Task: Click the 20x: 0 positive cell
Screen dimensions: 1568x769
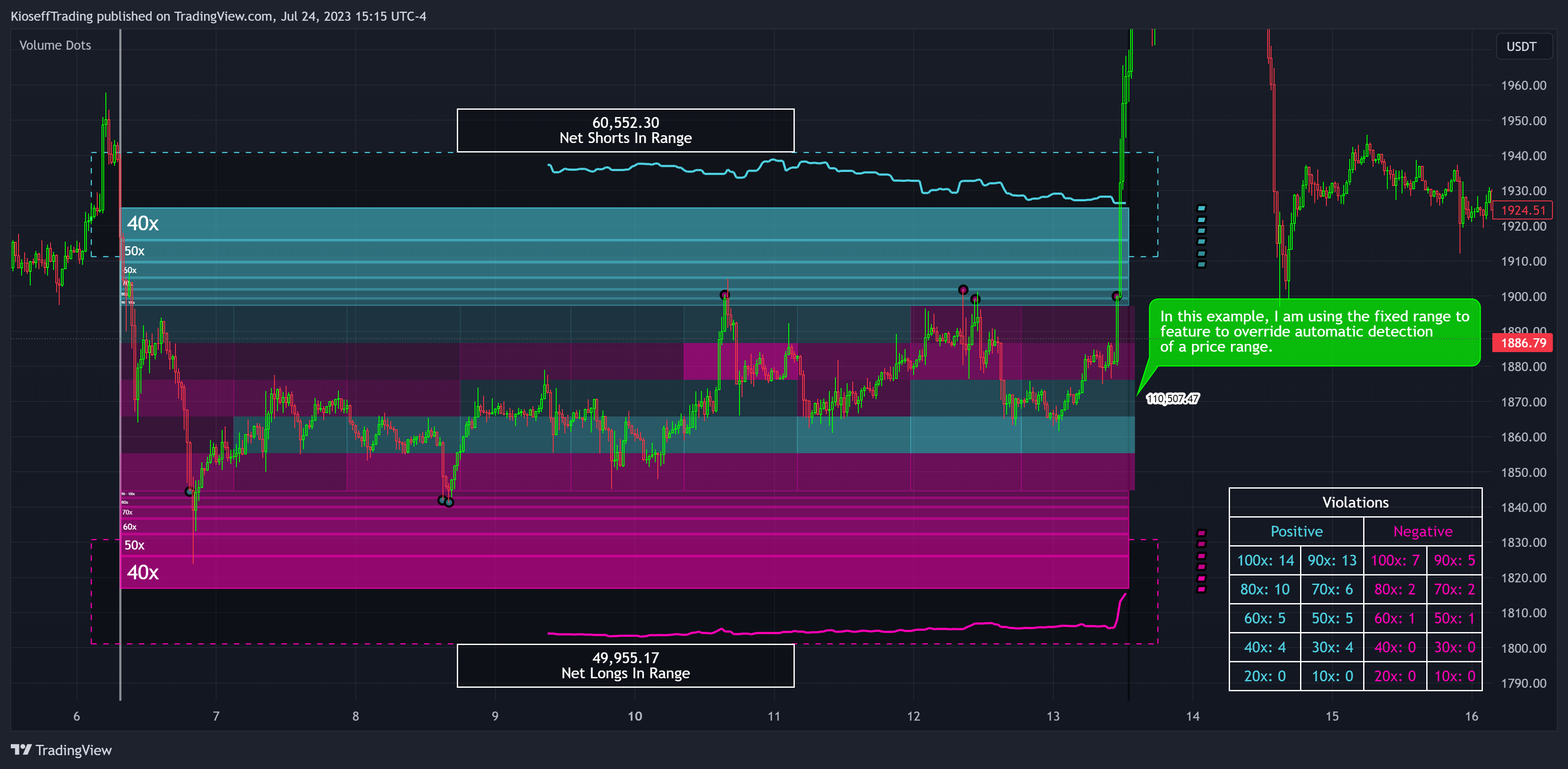Action: tap(1265, 676)
